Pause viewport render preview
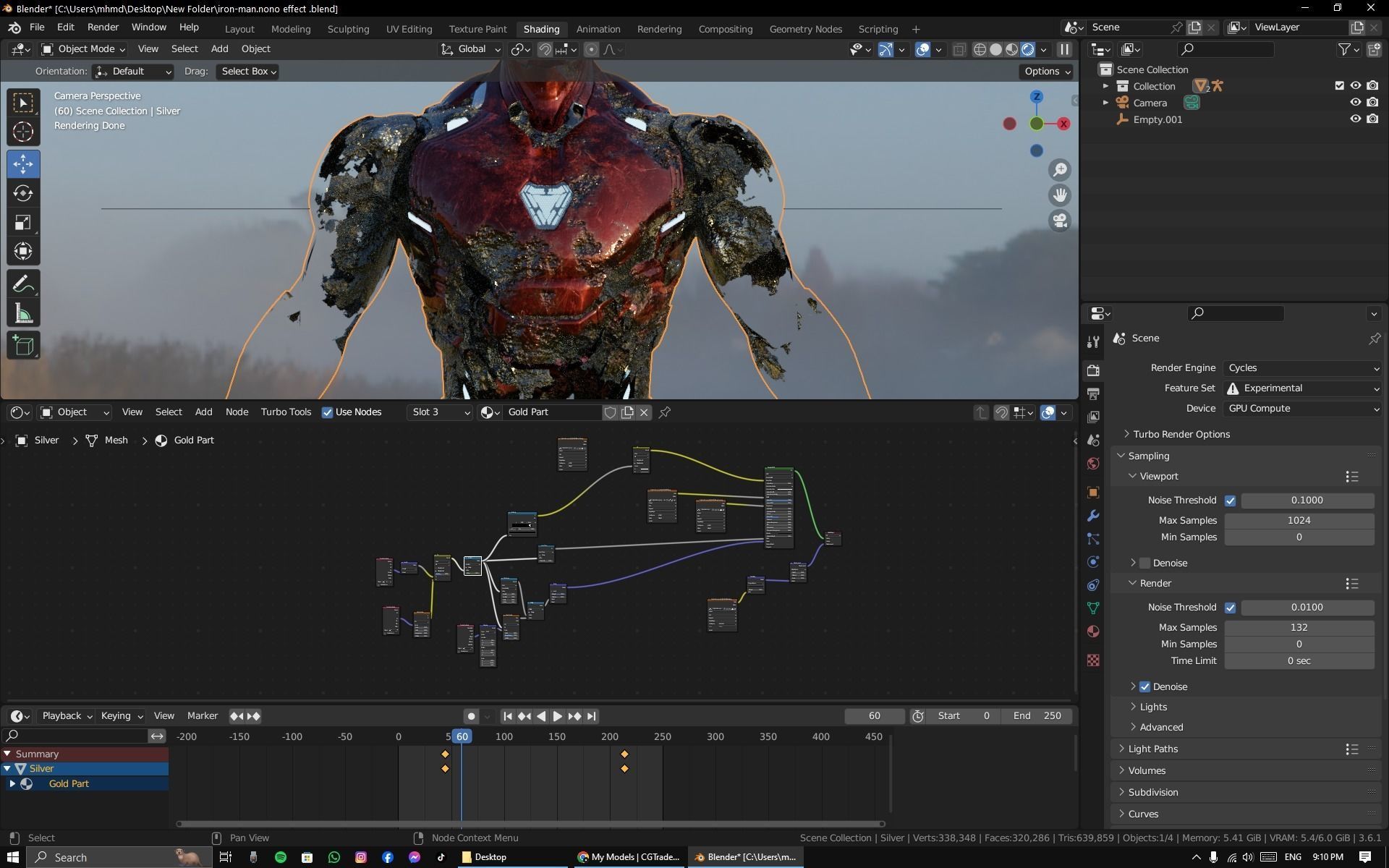 (x=1064, y=49)
